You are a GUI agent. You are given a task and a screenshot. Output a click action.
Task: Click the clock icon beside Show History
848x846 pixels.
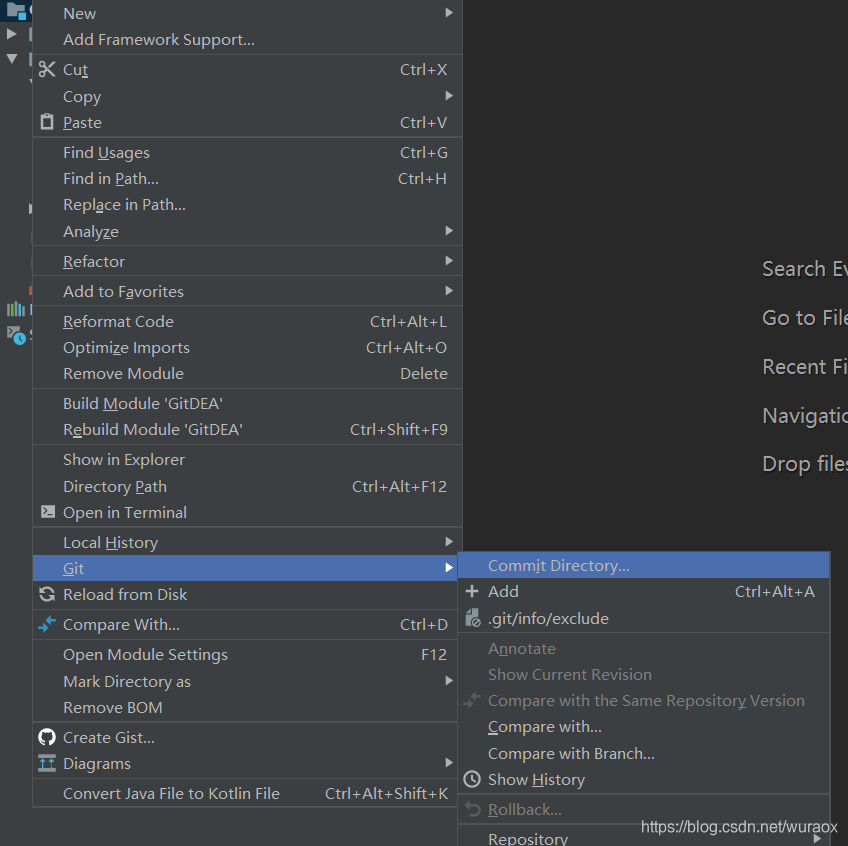pos(472,779)
